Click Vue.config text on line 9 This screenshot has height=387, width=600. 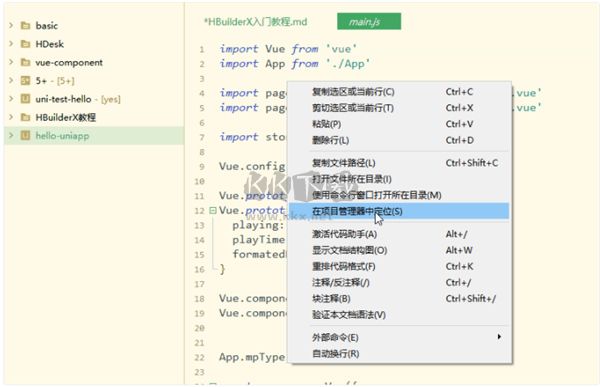click(252, 167)
